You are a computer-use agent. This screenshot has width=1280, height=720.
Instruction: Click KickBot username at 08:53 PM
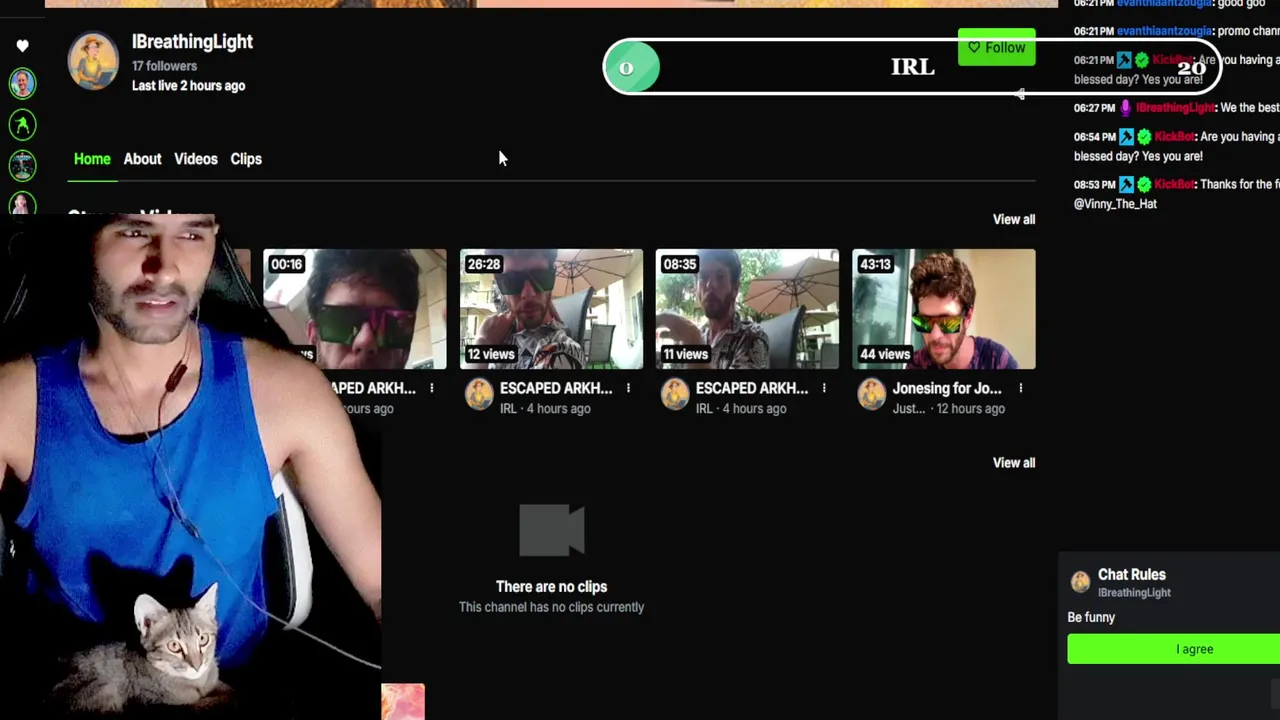1174,184
